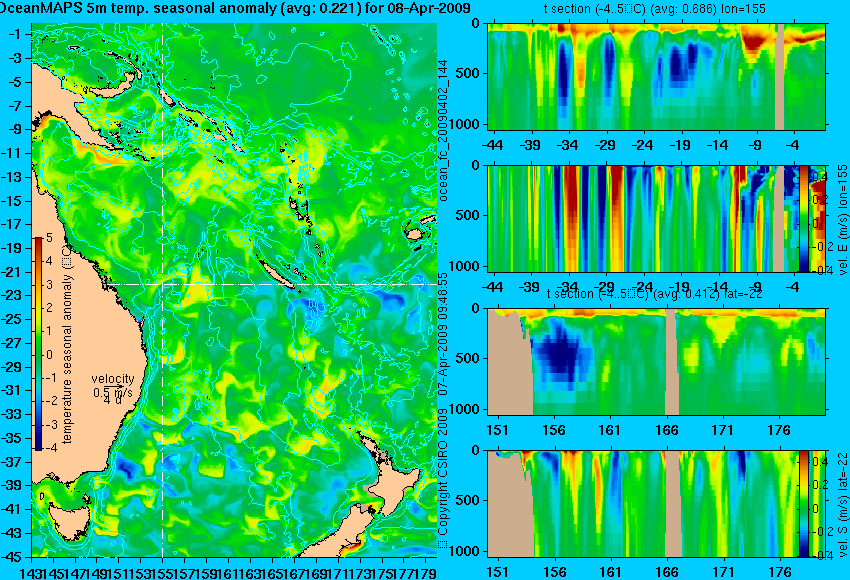Click the '-1' latitude tick on the map
850x580 pixels.
click(14, 34)
